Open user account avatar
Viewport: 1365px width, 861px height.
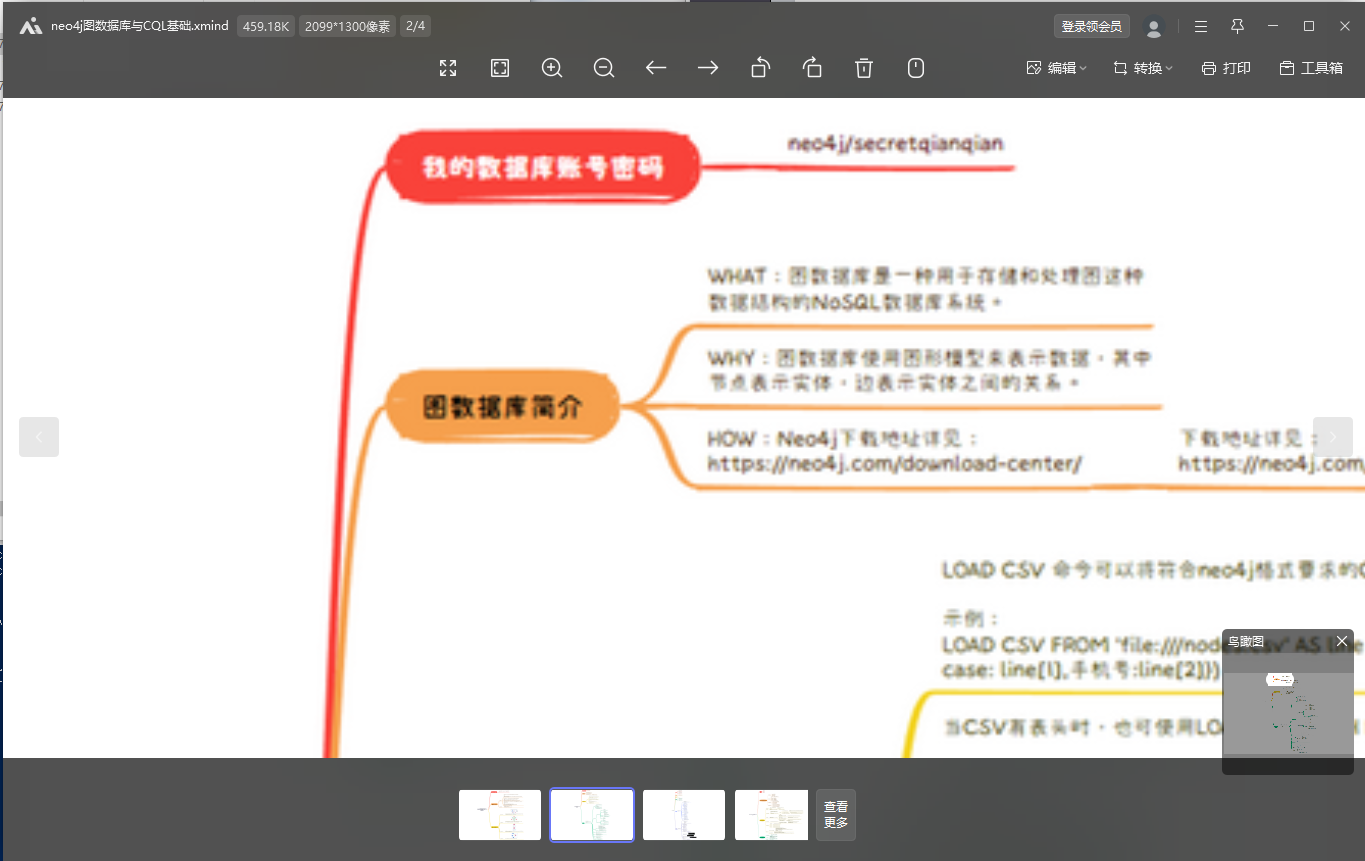(1154, 27)
